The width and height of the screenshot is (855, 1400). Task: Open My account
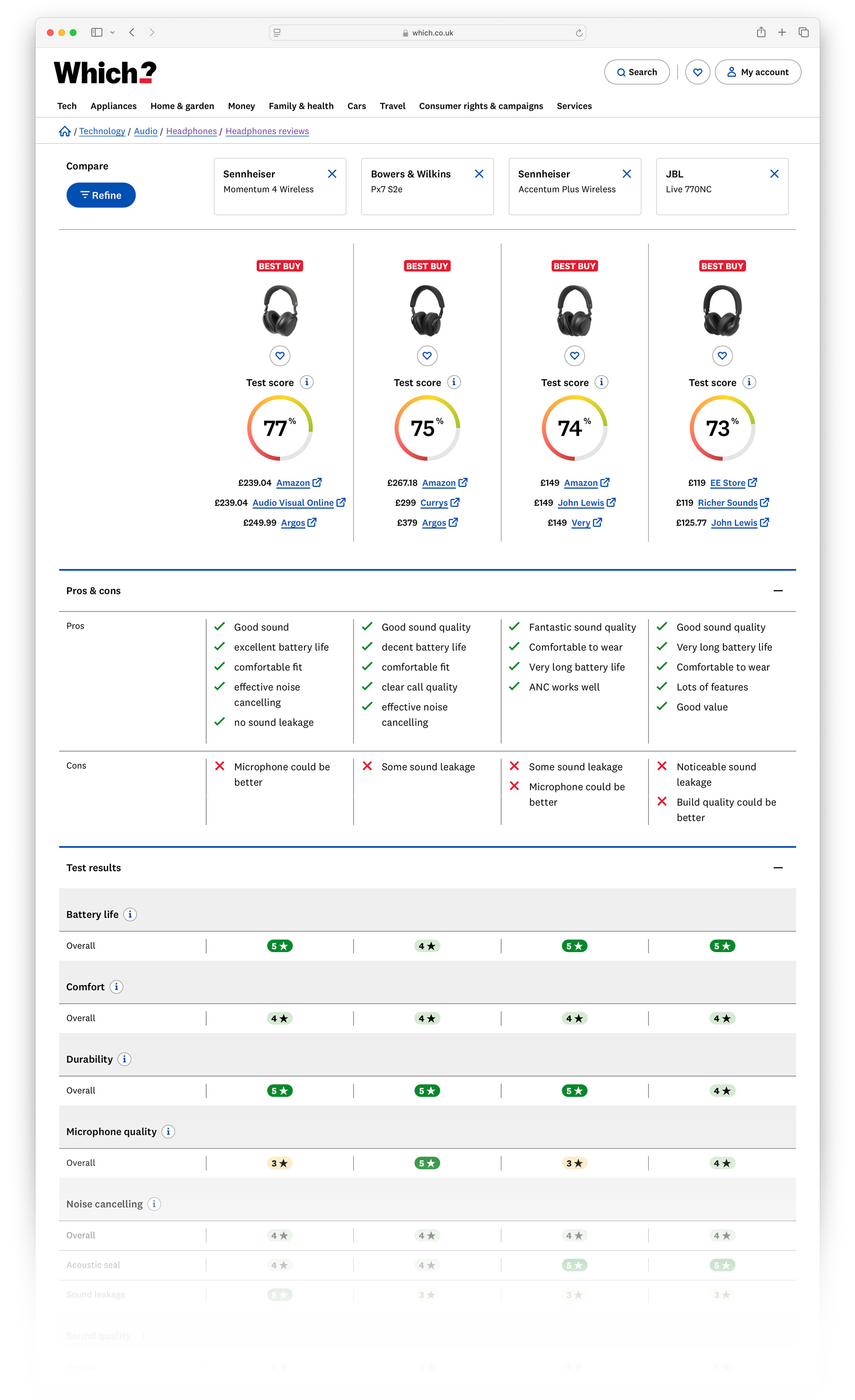(758, 72)
